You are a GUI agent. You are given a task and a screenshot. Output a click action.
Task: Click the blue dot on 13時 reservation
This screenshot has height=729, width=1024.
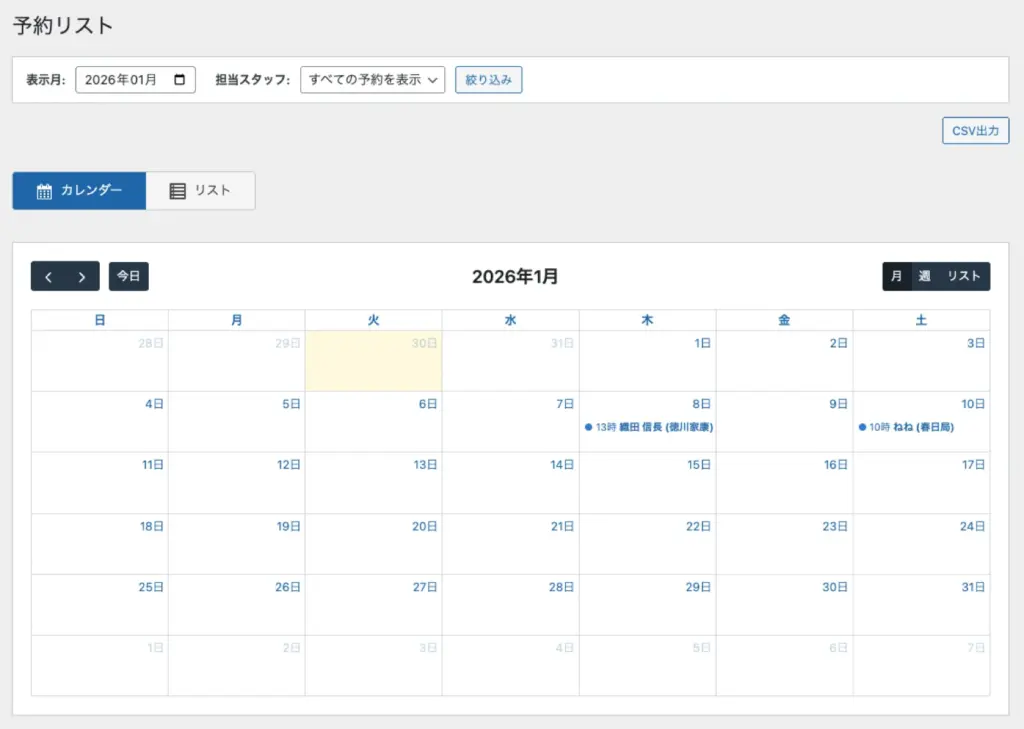point(588,427)
